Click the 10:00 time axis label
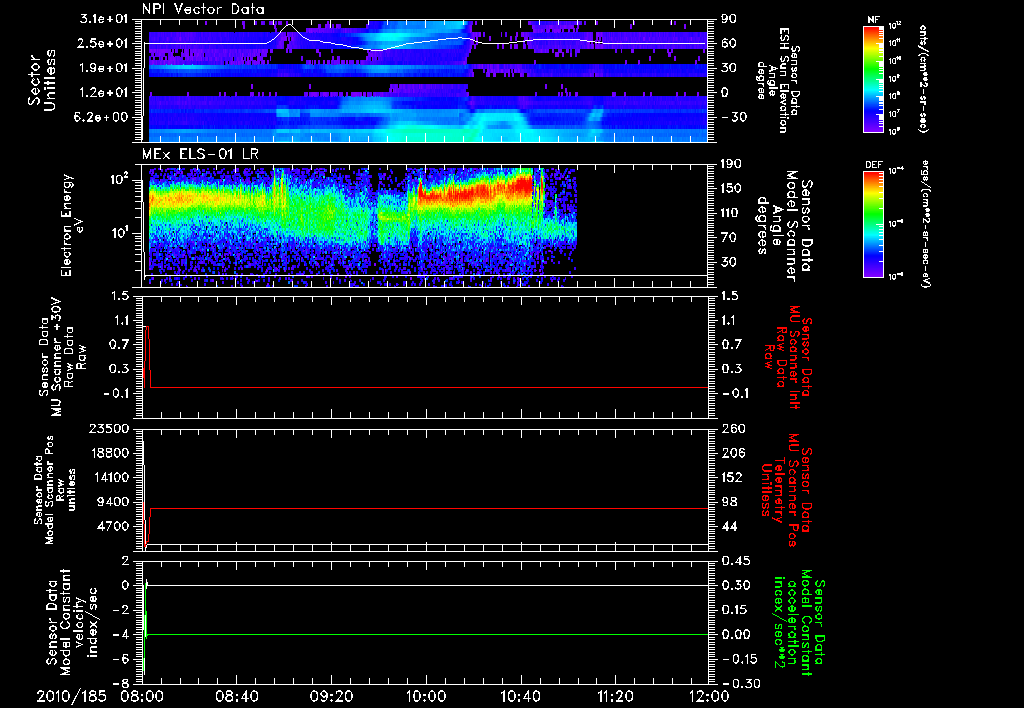Image resolution: width=1024 pixels, height=708 pixels. coord(426,696)
